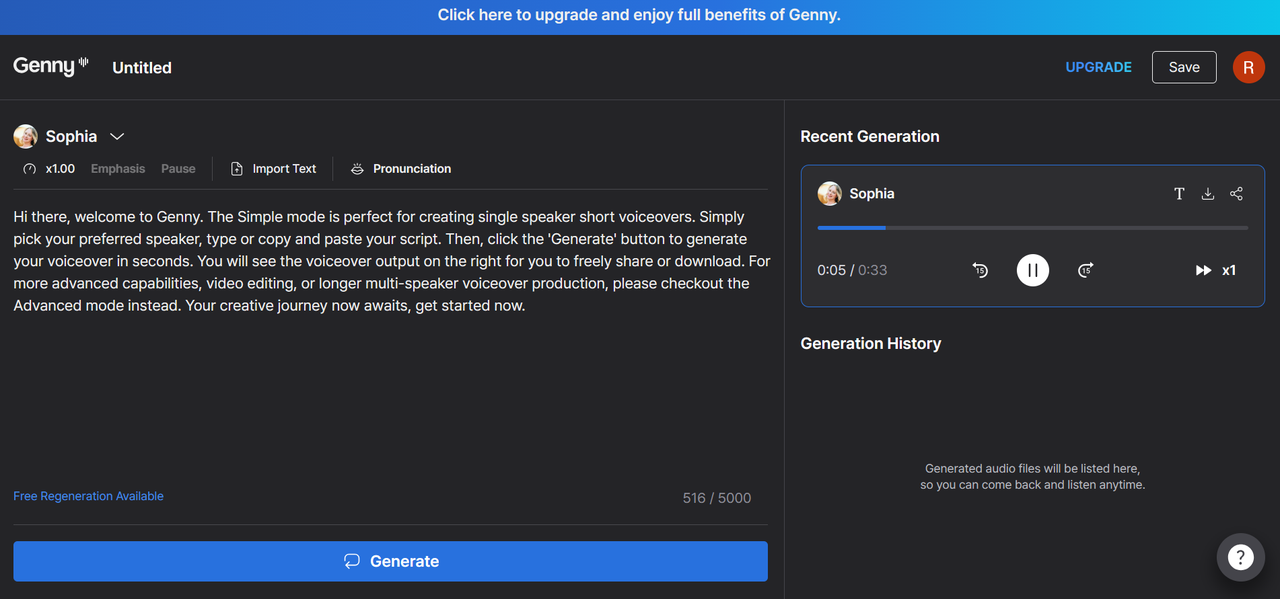
Task: Click the Generation History heading
Action: (x=871, y=343)
